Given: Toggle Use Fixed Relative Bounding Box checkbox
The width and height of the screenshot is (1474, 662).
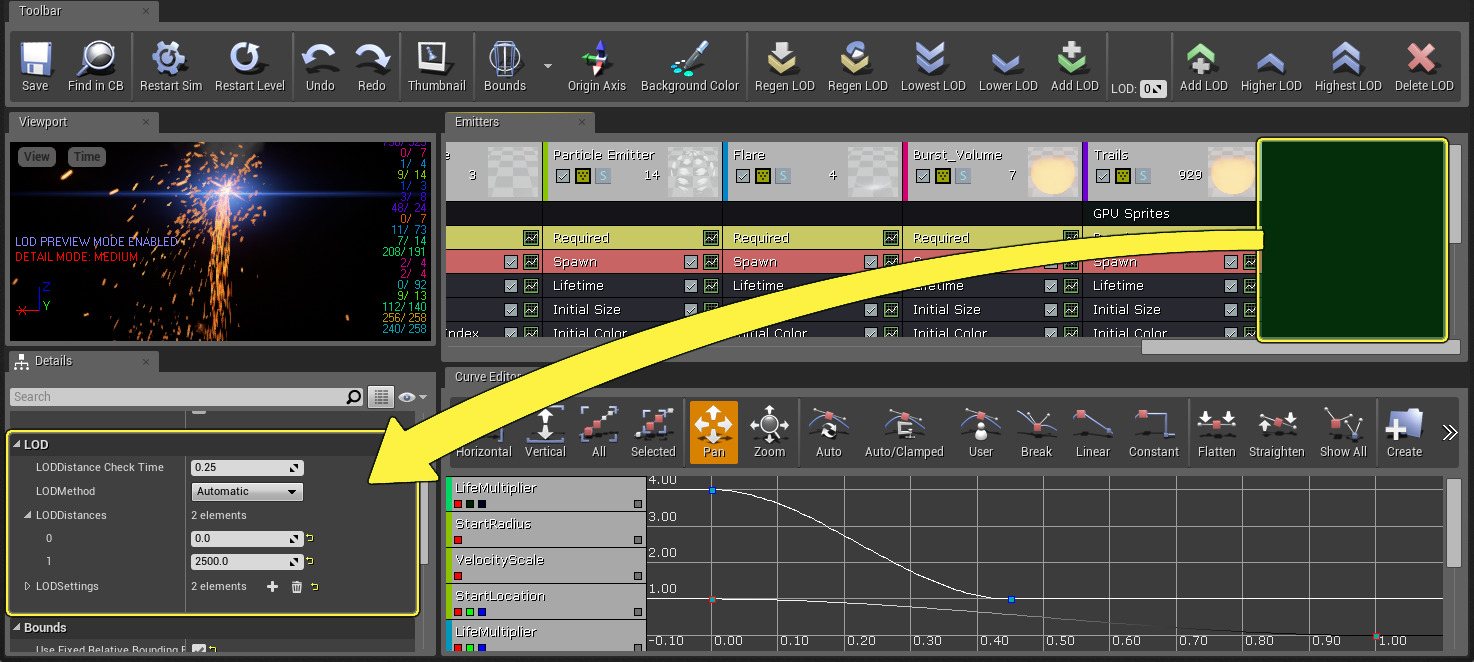Looking at the screenshot, I should 198,650.
